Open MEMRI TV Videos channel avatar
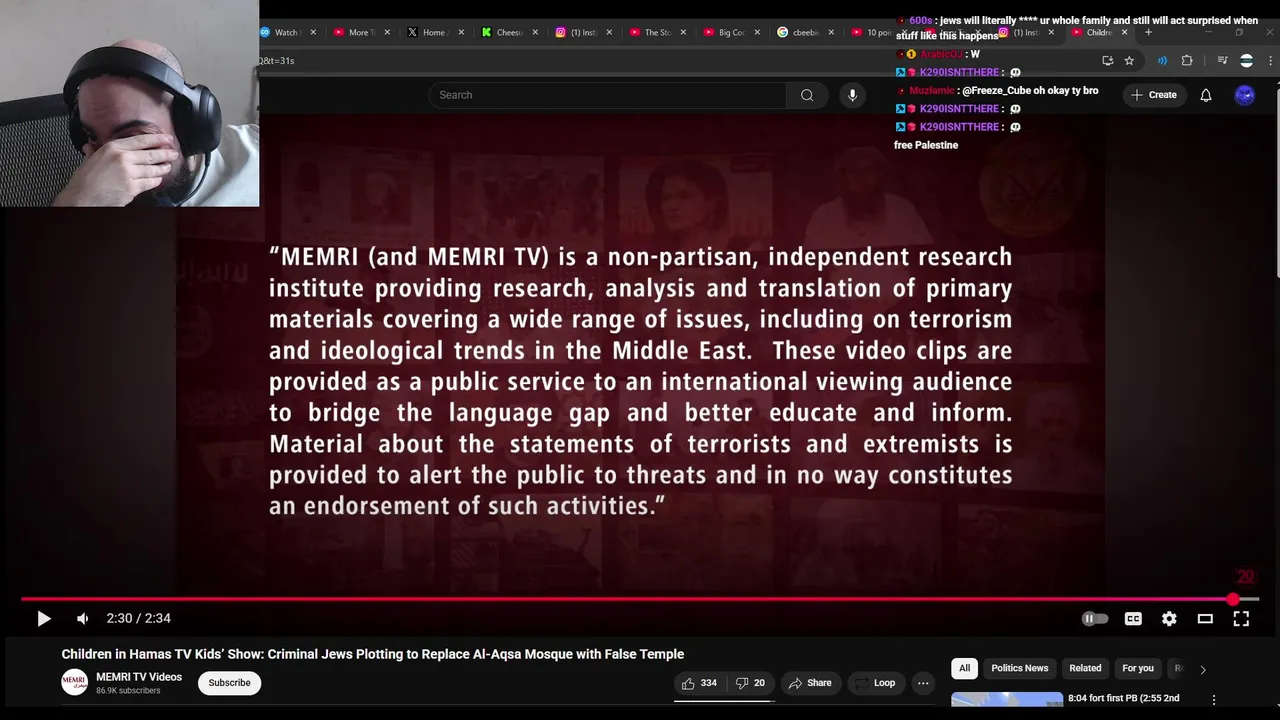Viewport: 1280px width, 720px height. click(x=75, y=683)
